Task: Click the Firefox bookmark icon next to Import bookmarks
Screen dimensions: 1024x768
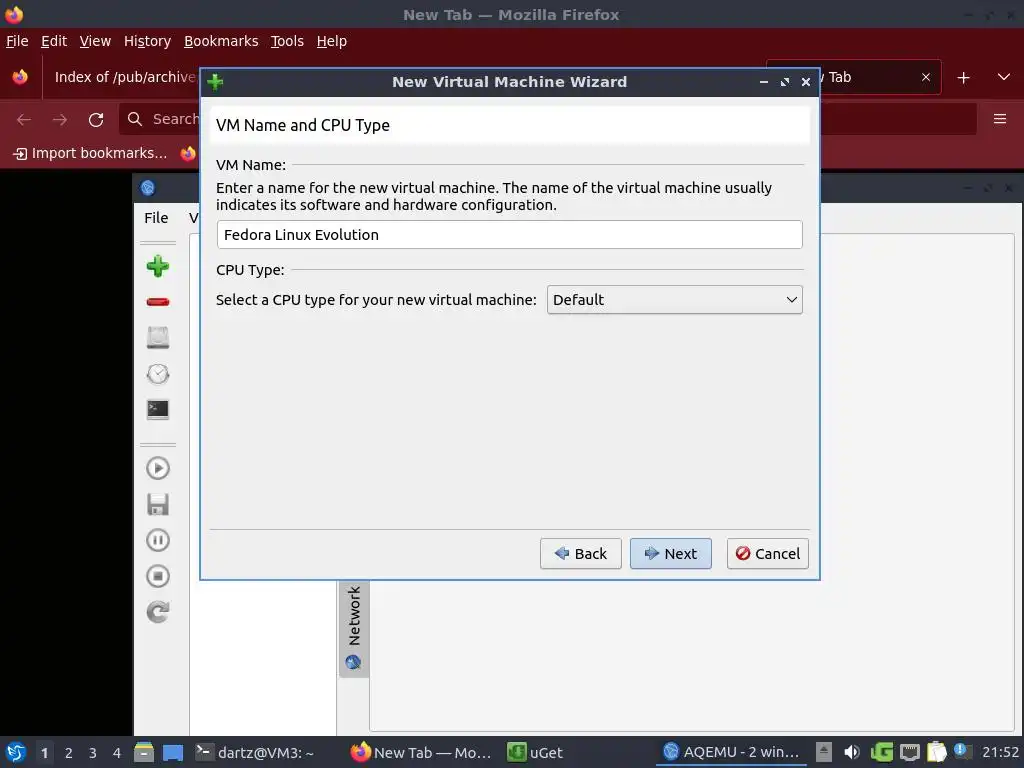Action: [188, 153]
